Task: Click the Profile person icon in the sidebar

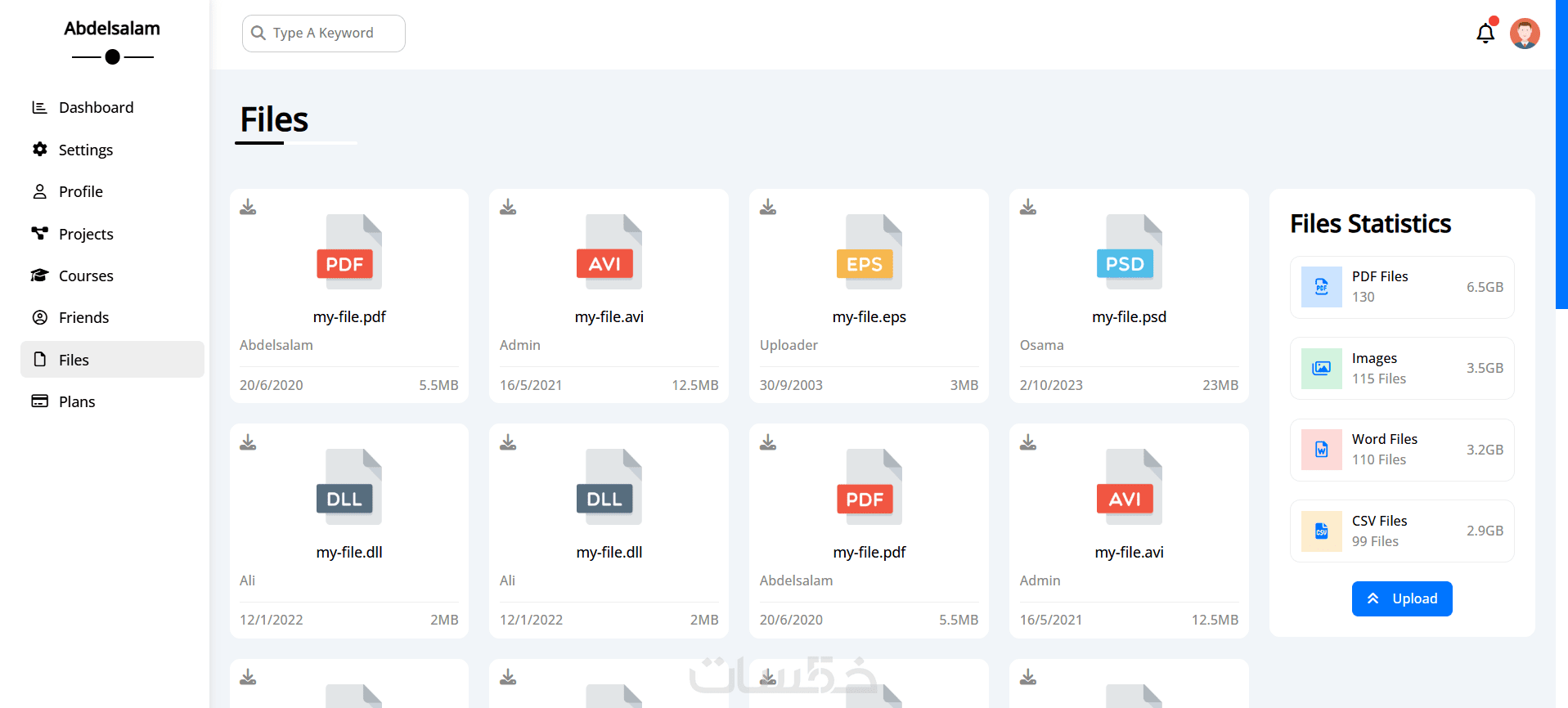Action: click(x=39, y=191)
